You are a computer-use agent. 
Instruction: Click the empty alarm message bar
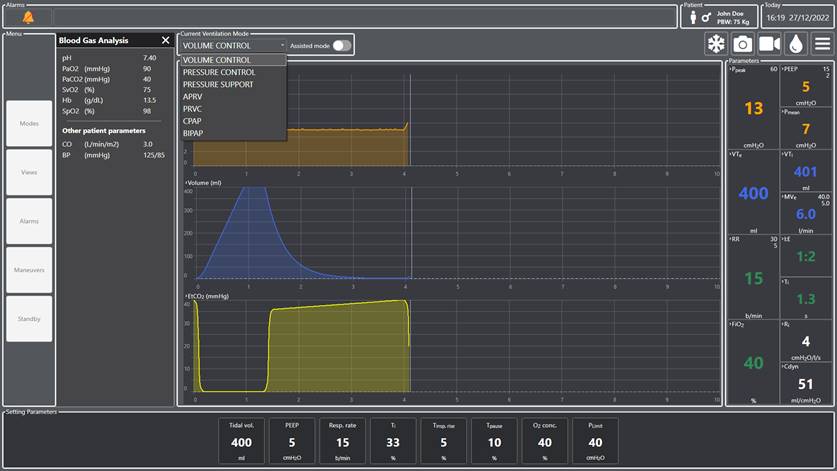pos(365,17)
